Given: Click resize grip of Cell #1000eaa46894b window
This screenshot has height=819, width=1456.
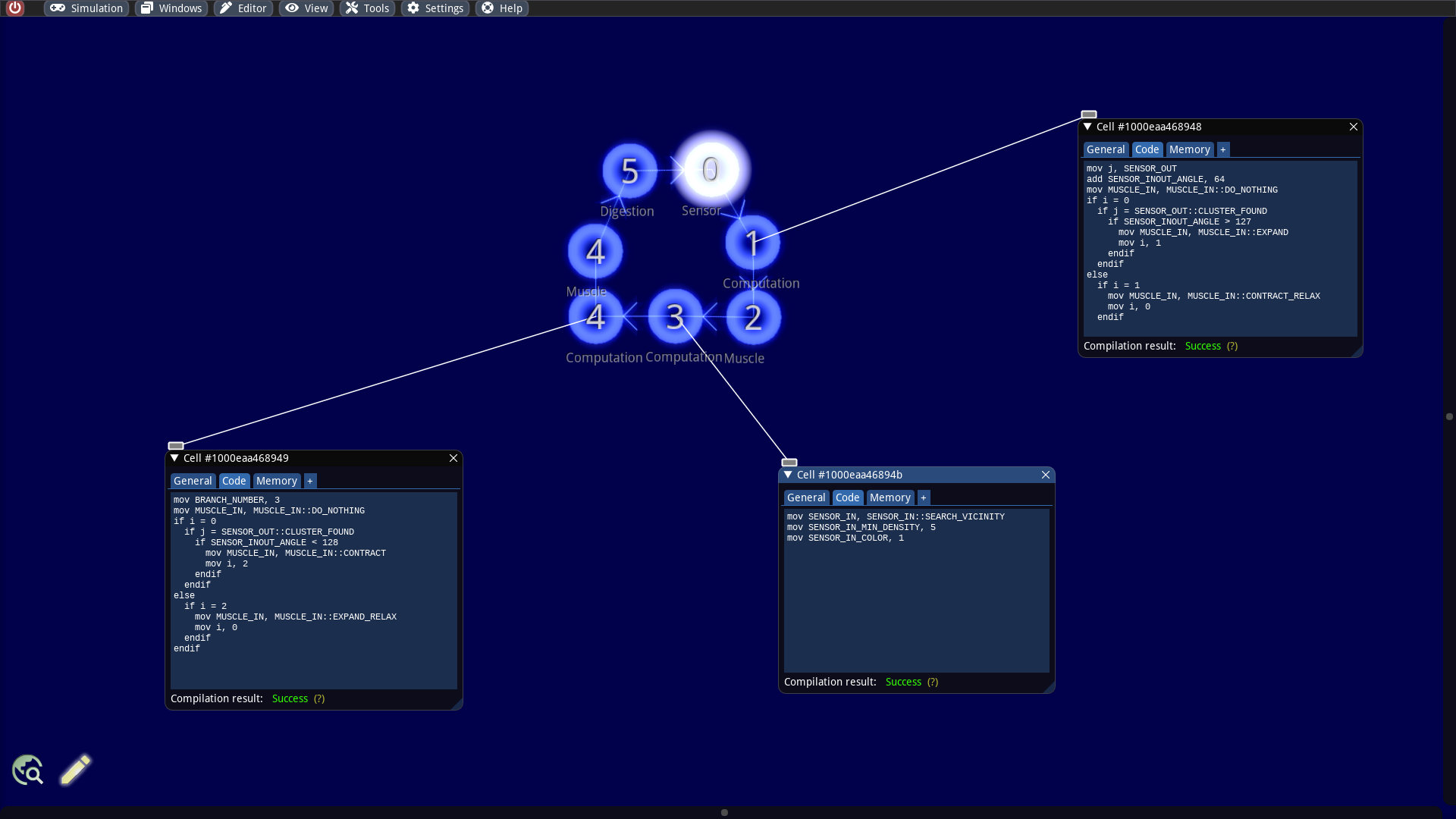Looking at the screenshot, I should click(1050, 688).
